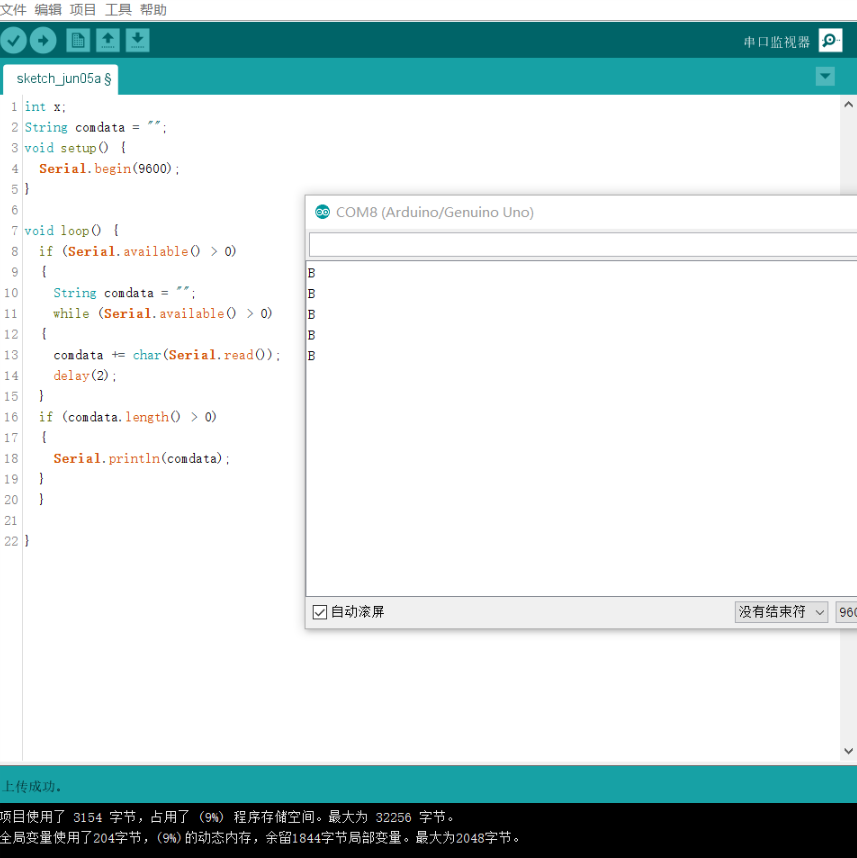The height and width of the screenshot is (858, 857).
Task: Open the Serial Monitor magnifier icon
Action: (x=830, y=40)
